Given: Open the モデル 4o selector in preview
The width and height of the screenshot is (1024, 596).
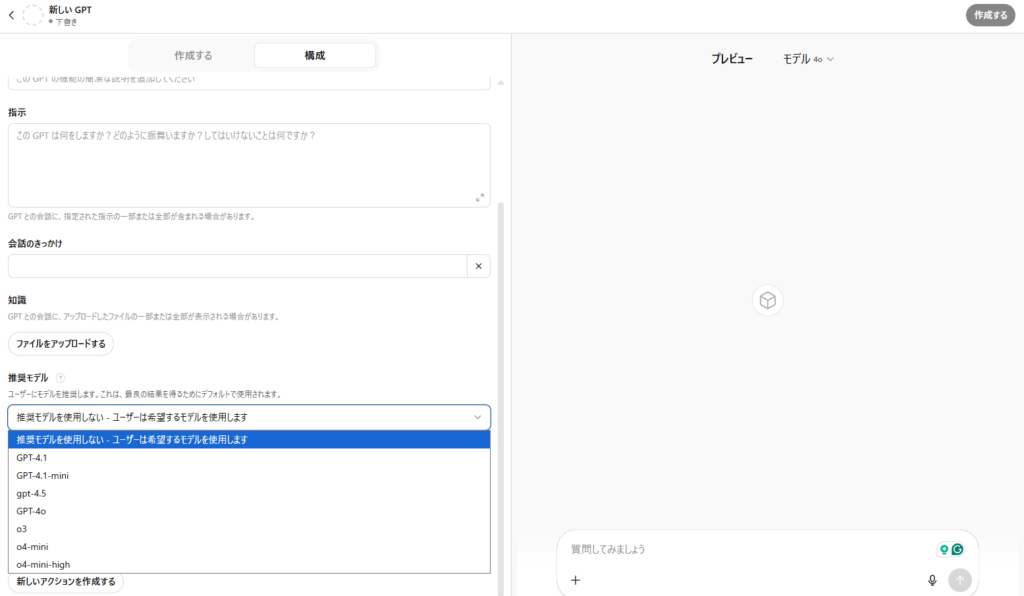Looking at the screenshot, I should 808,59.
